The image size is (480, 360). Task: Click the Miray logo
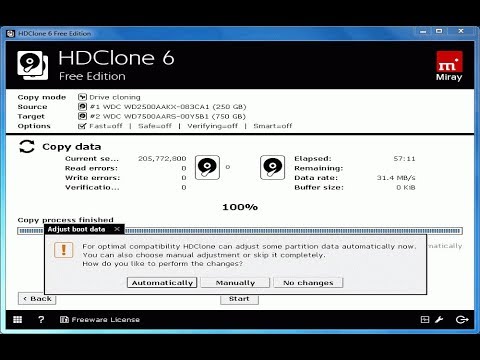(449, 66)
